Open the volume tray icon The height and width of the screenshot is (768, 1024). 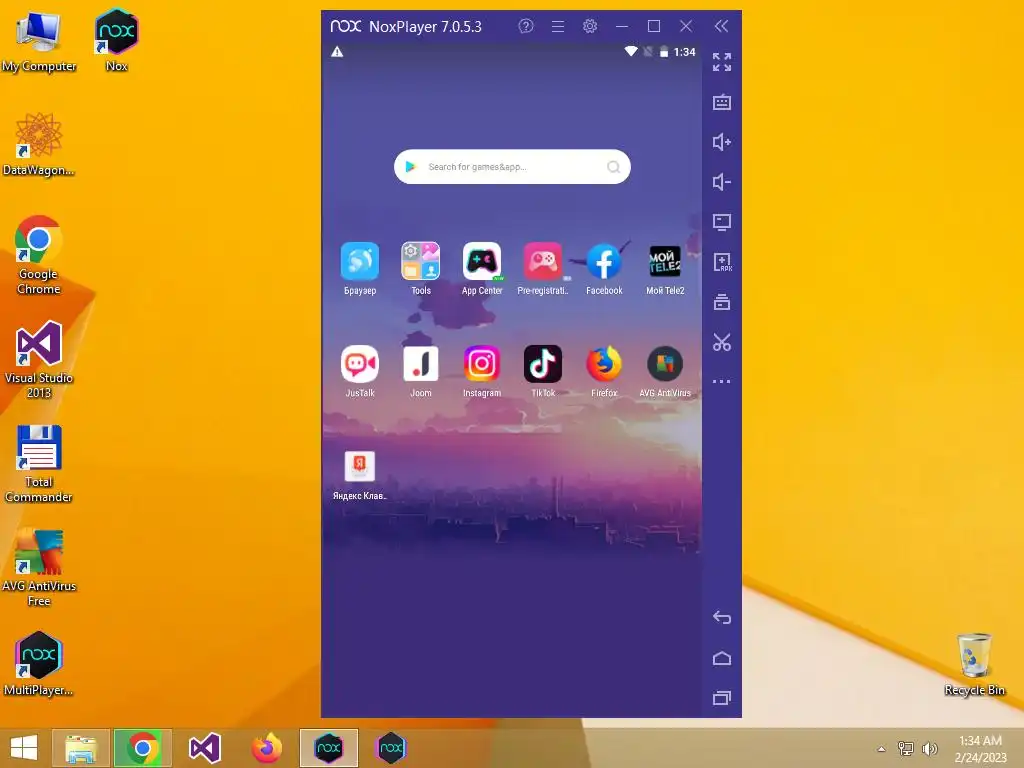point(930,749)
